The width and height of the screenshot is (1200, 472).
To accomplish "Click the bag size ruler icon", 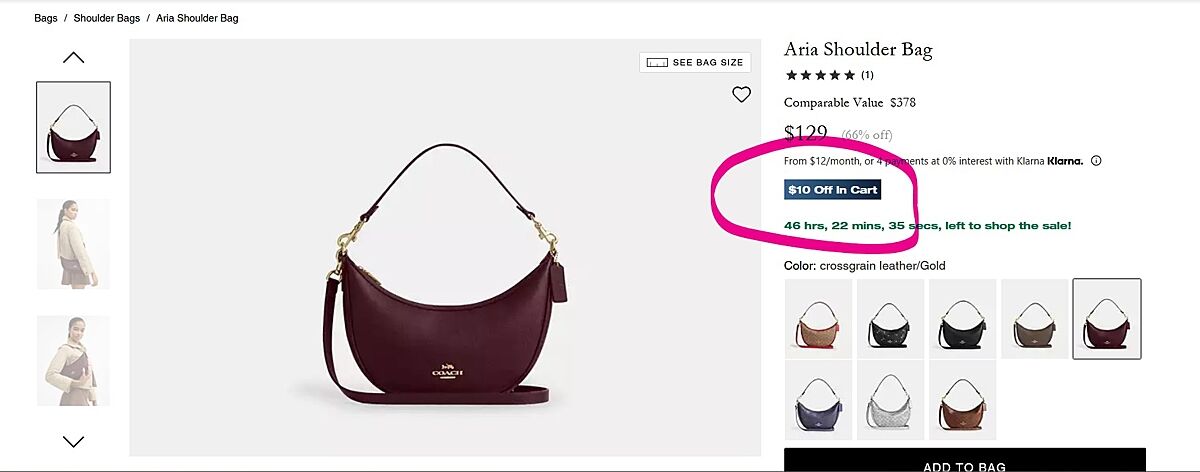I will pos(657,62).
